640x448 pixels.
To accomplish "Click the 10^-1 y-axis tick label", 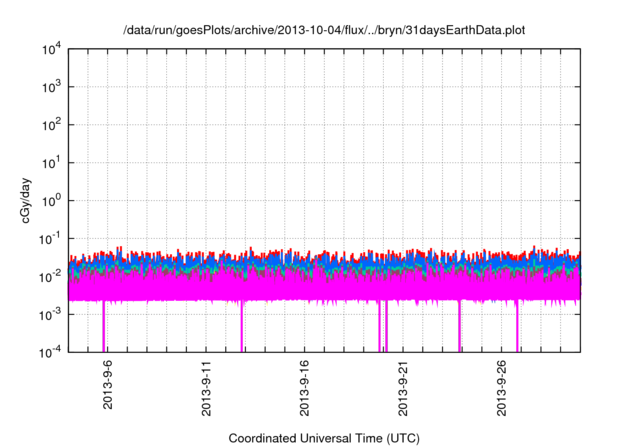I will pos(51,239).
